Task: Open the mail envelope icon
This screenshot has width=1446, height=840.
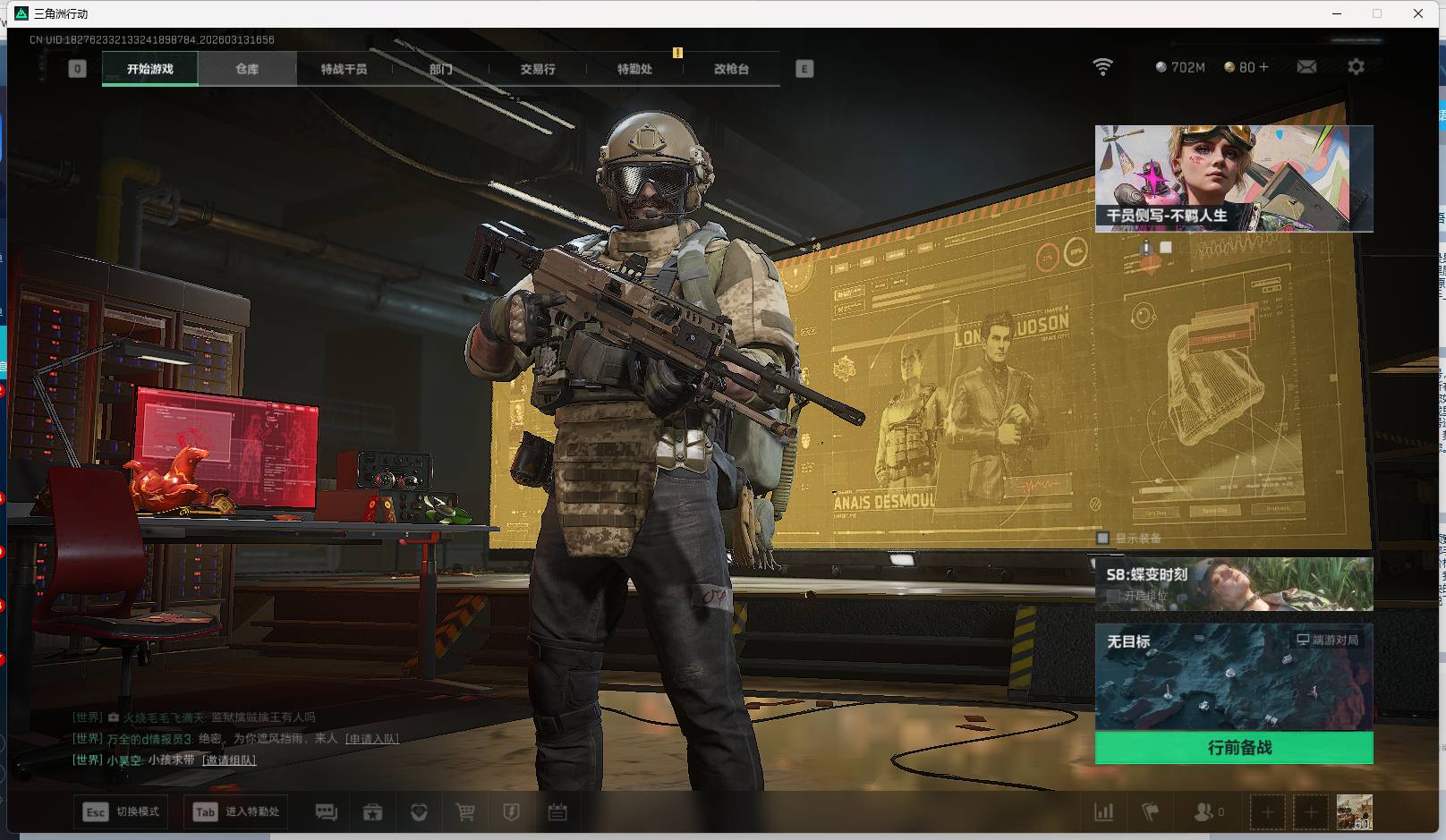Action: [1306, 67]
